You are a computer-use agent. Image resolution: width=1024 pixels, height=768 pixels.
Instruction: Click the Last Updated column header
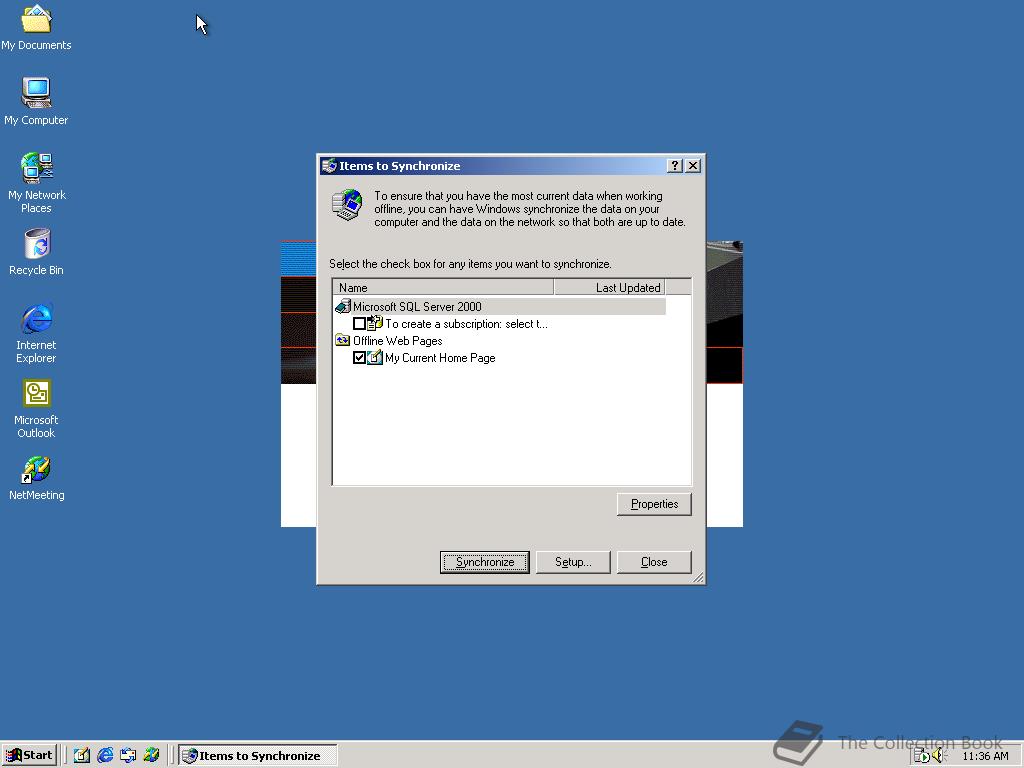pyautogui.click(x=609, y=287)
